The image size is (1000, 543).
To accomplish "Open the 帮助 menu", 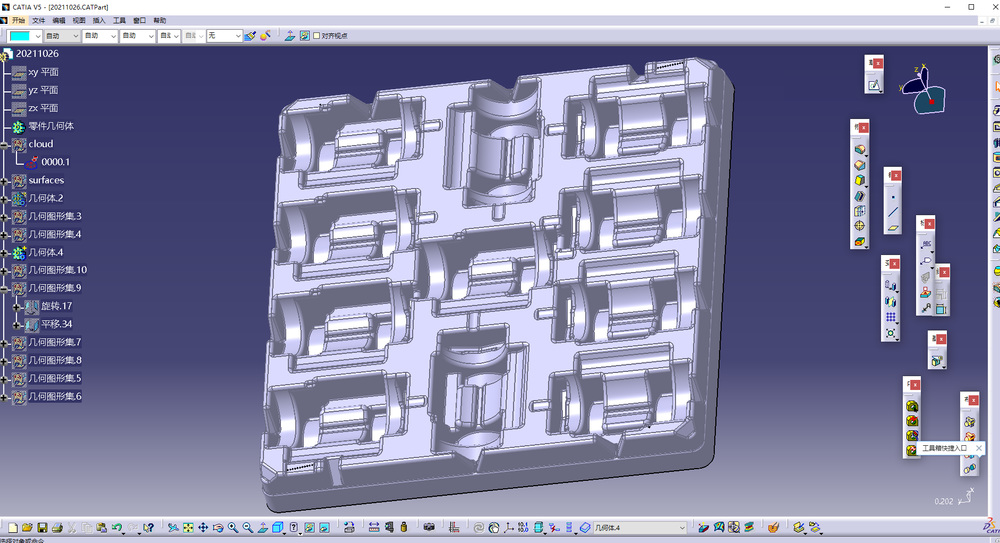I will tap(159, 20).
